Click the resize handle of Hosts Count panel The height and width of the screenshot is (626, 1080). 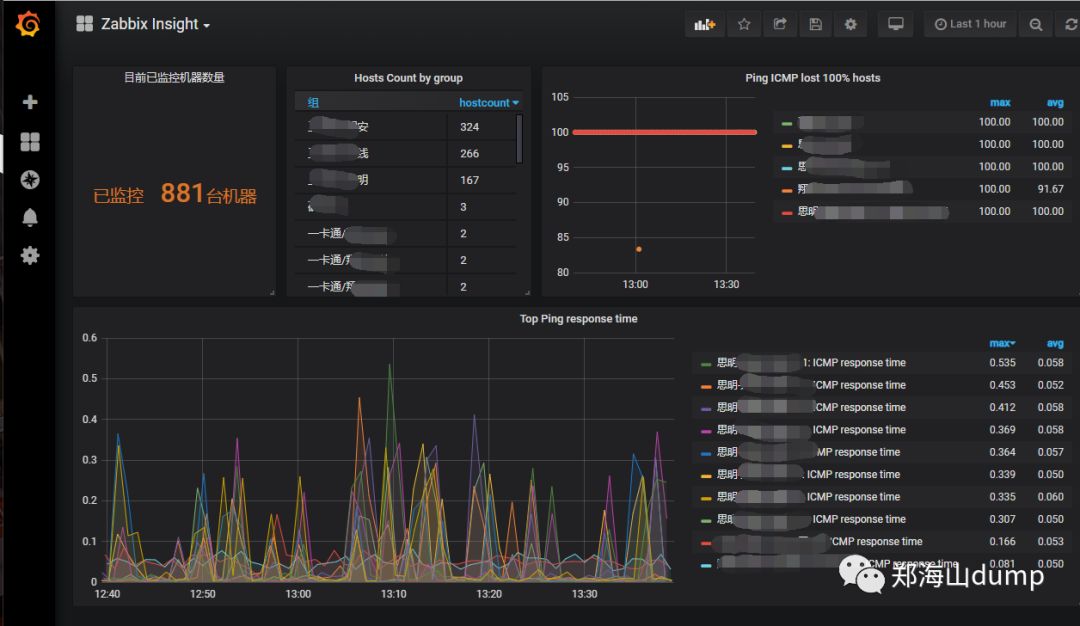coord(527,293)
